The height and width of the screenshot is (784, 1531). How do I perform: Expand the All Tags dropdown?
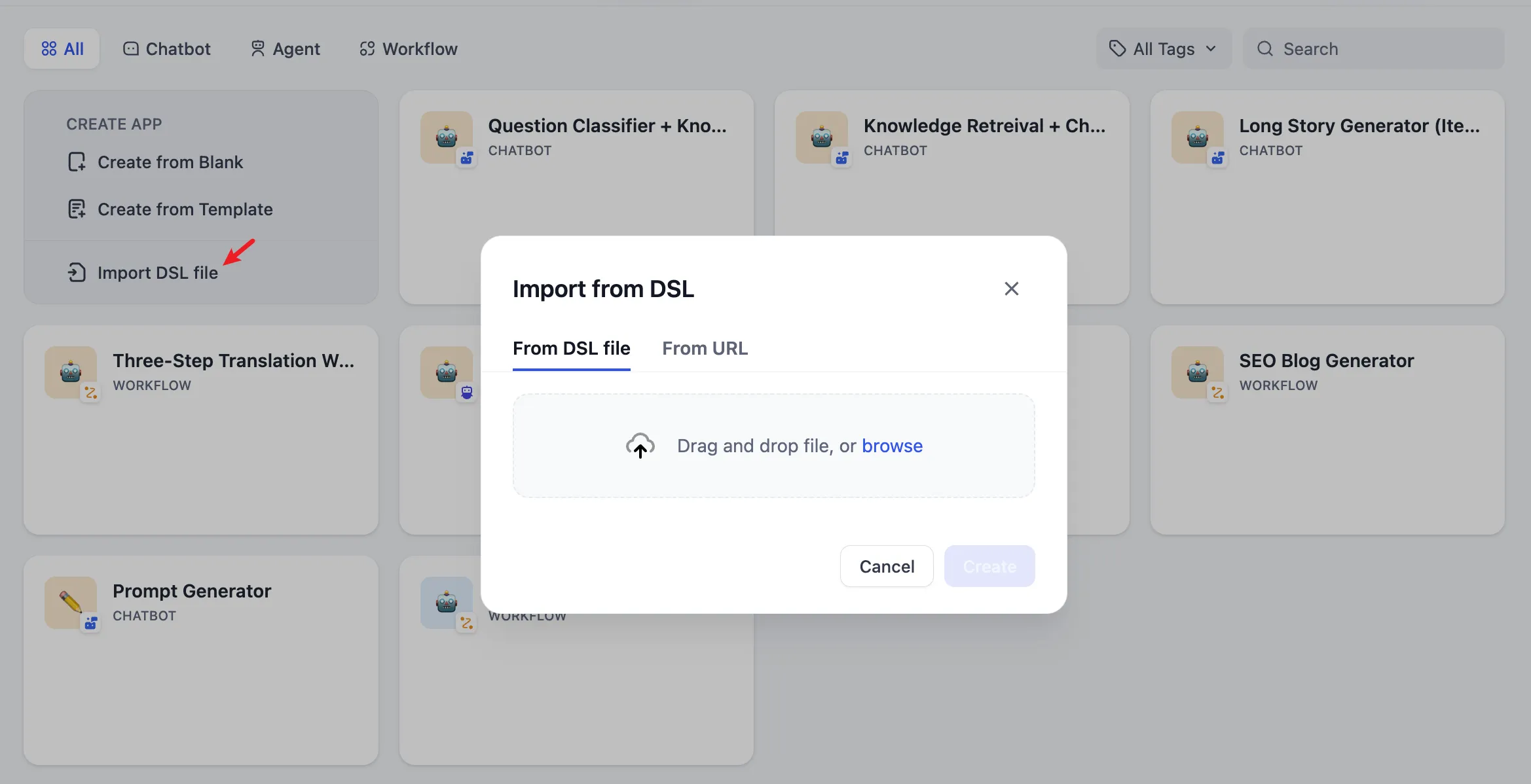click(x=1163, y=49)
